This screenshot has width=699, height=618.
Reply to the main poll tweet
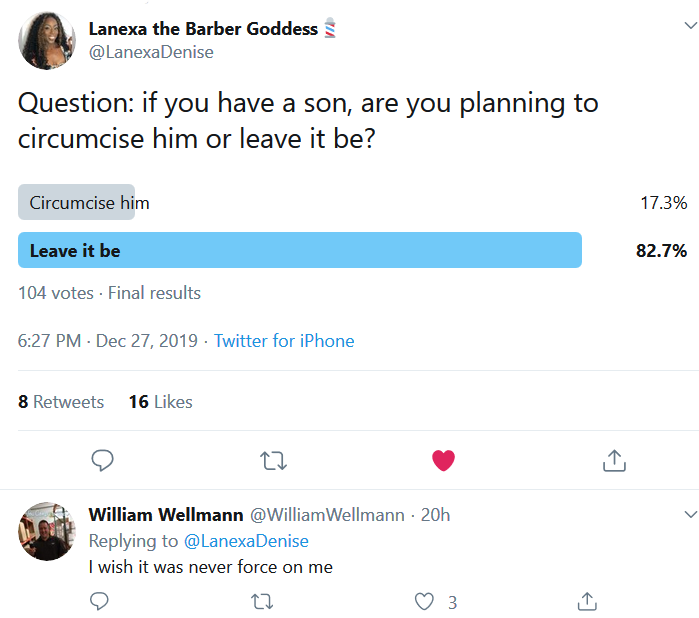[102, 460]
